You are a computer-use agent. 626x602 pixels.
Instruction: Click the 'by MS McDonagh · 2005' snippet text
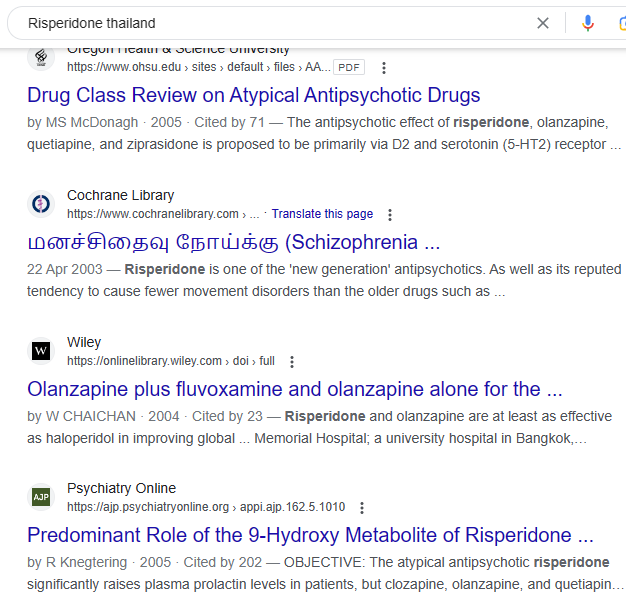[x=104, y=123]
